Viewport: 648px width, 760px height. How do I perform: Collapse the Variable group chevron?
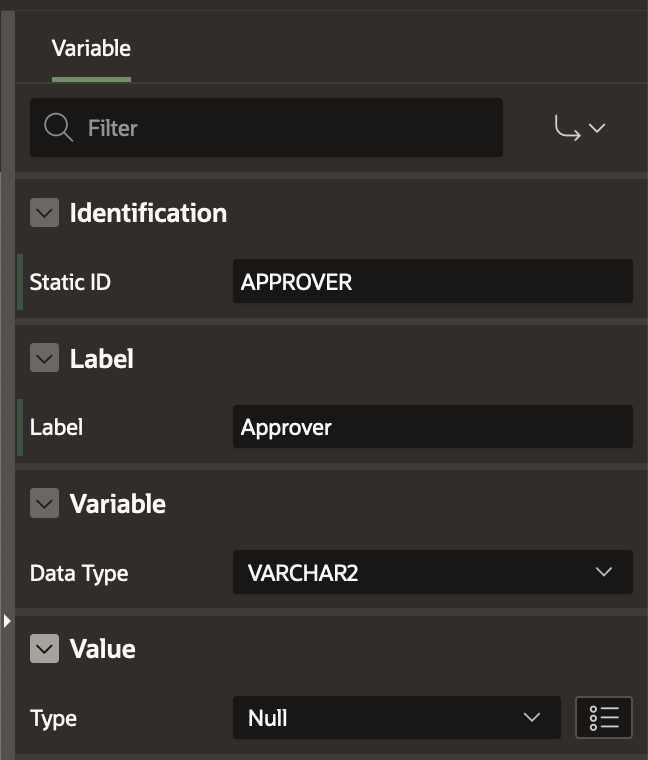44,504
